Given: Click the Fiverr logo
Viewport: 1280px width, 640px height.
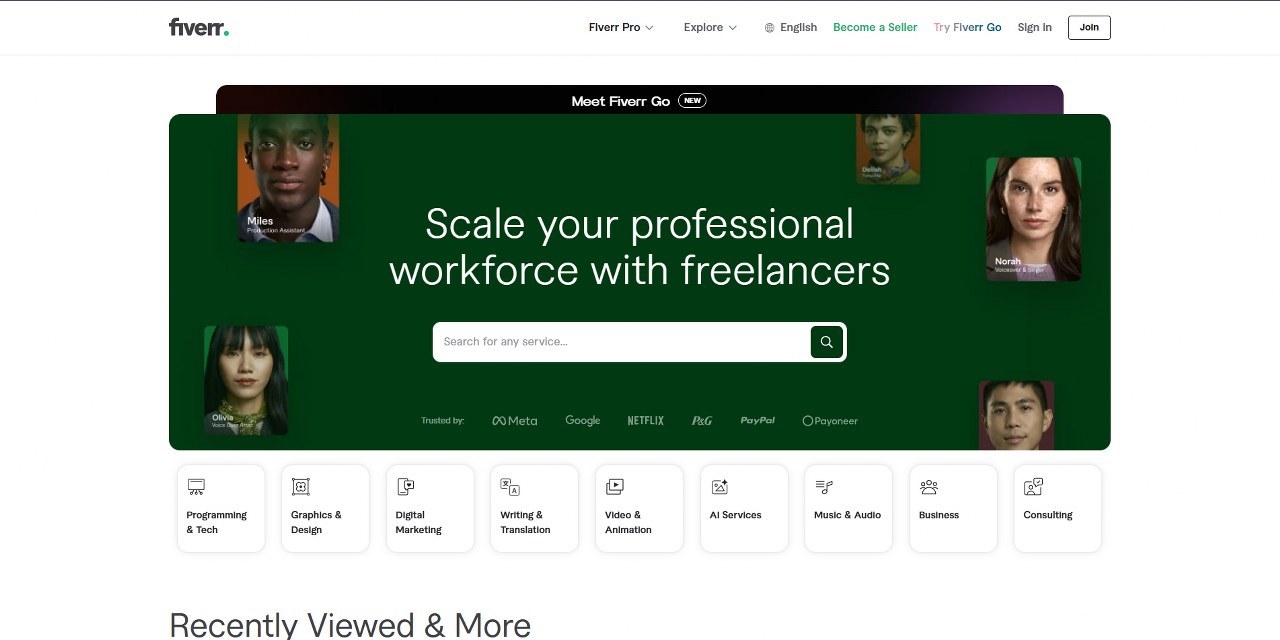Looking at the screenshot, I should pos(199,28).
